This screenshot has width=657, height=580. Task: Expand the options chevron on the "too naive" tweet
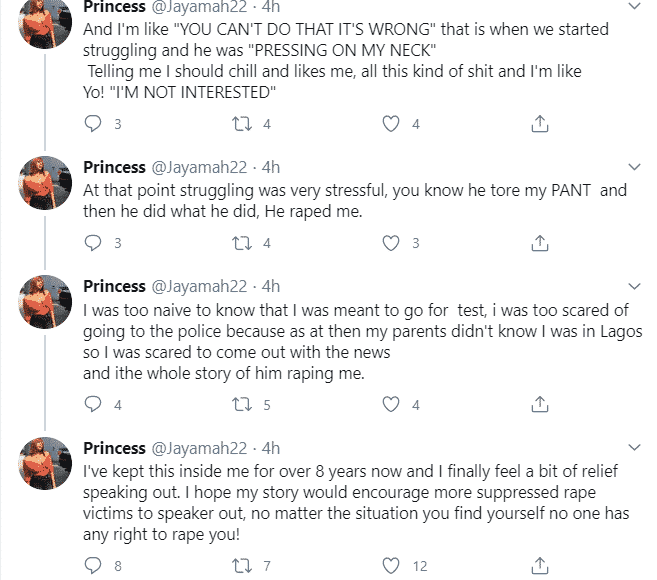(x=632, y=285)
